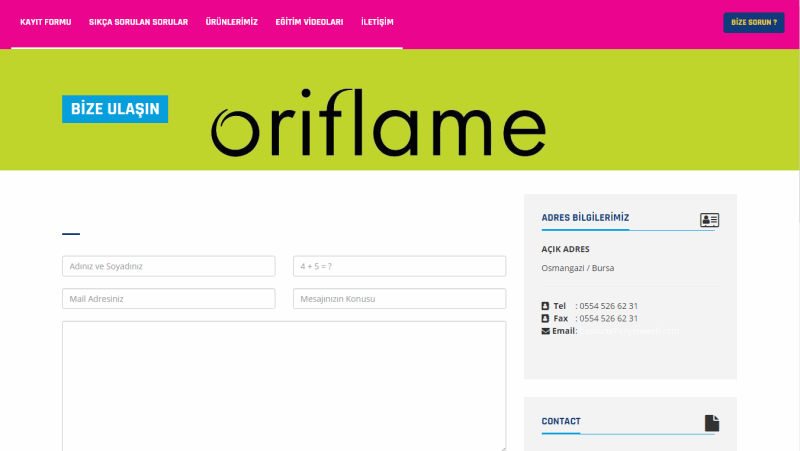The image size is (800, 451).
Task: Click the faint email address link
Action: click(629, 331)
